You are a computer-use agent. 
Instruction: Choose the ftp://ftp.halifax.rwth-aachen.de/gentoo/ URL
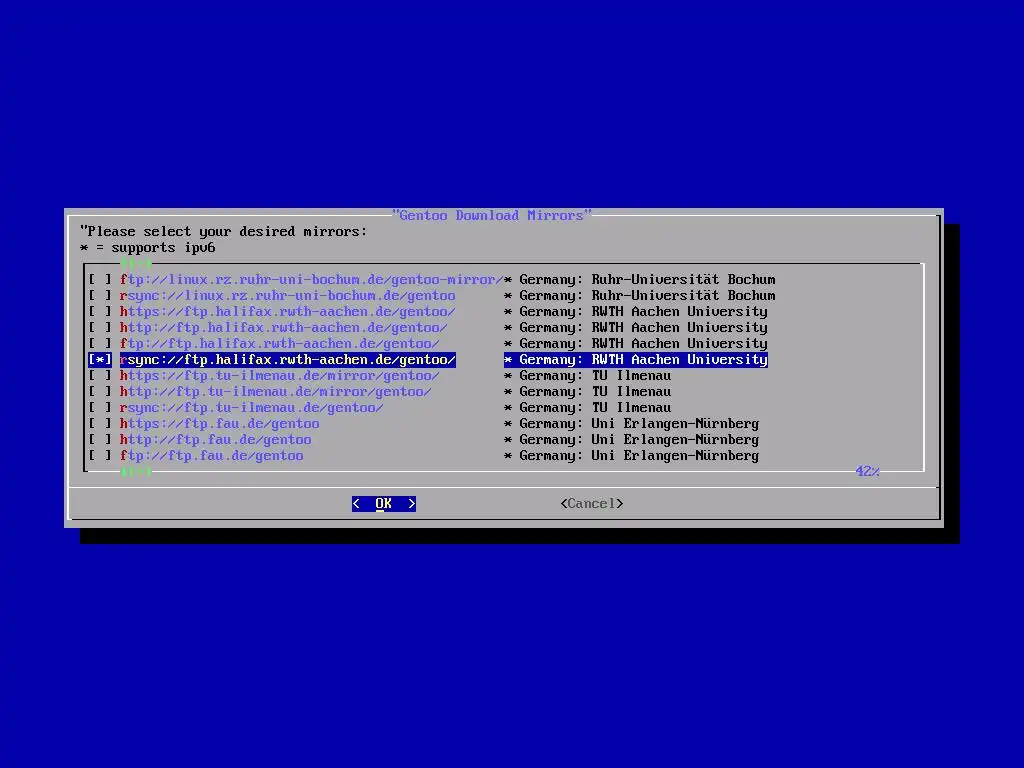coord(280,344)
